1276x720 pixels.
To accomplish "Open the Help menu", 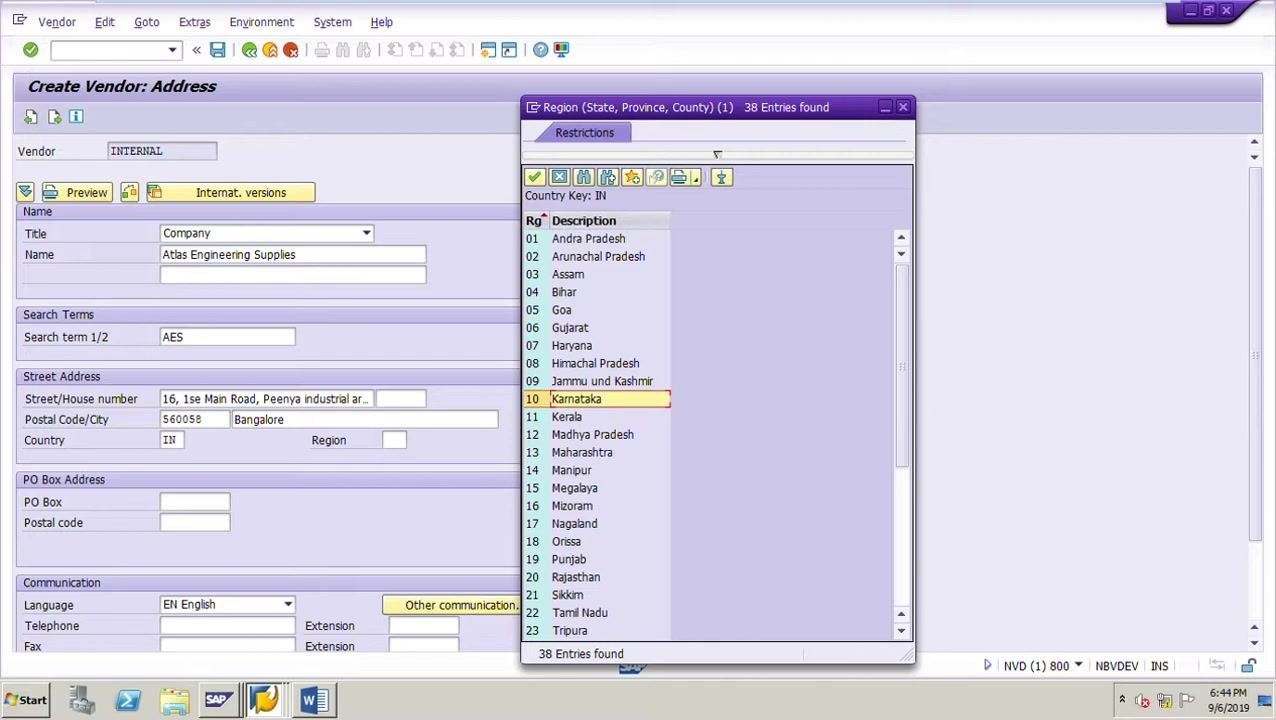I will tap(381, 22).
